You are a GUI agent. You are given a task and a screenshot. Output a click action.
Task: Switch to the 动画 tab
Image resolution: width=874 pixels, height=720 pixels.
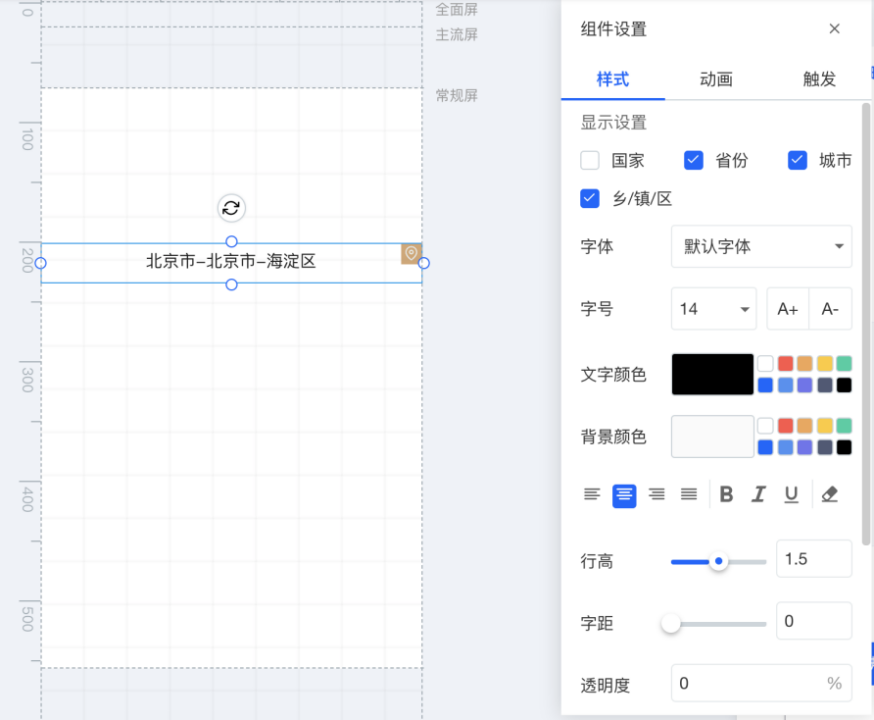coord(716,79)
